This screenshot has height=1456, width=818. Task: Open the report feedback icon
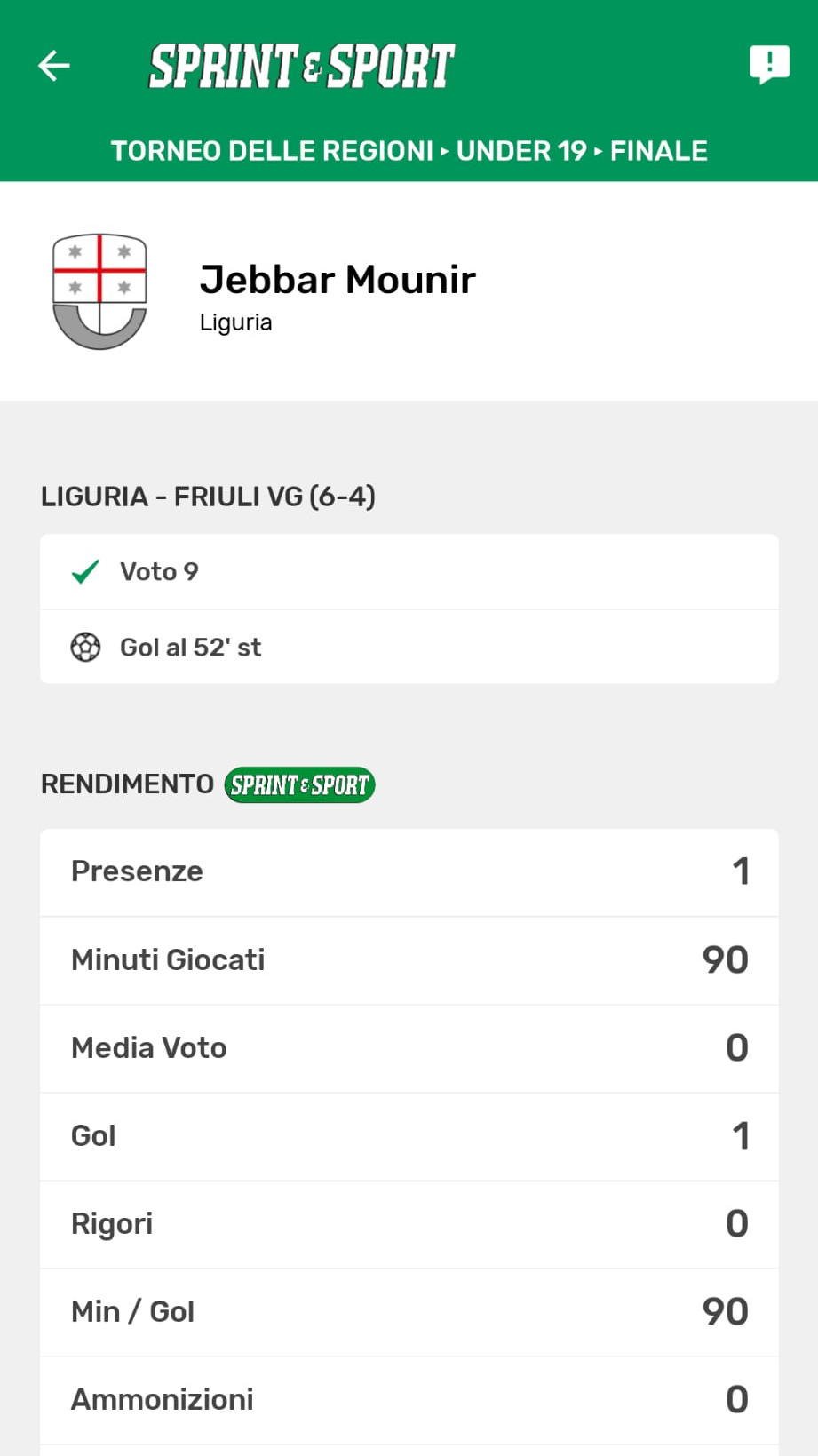coord(769,65)
